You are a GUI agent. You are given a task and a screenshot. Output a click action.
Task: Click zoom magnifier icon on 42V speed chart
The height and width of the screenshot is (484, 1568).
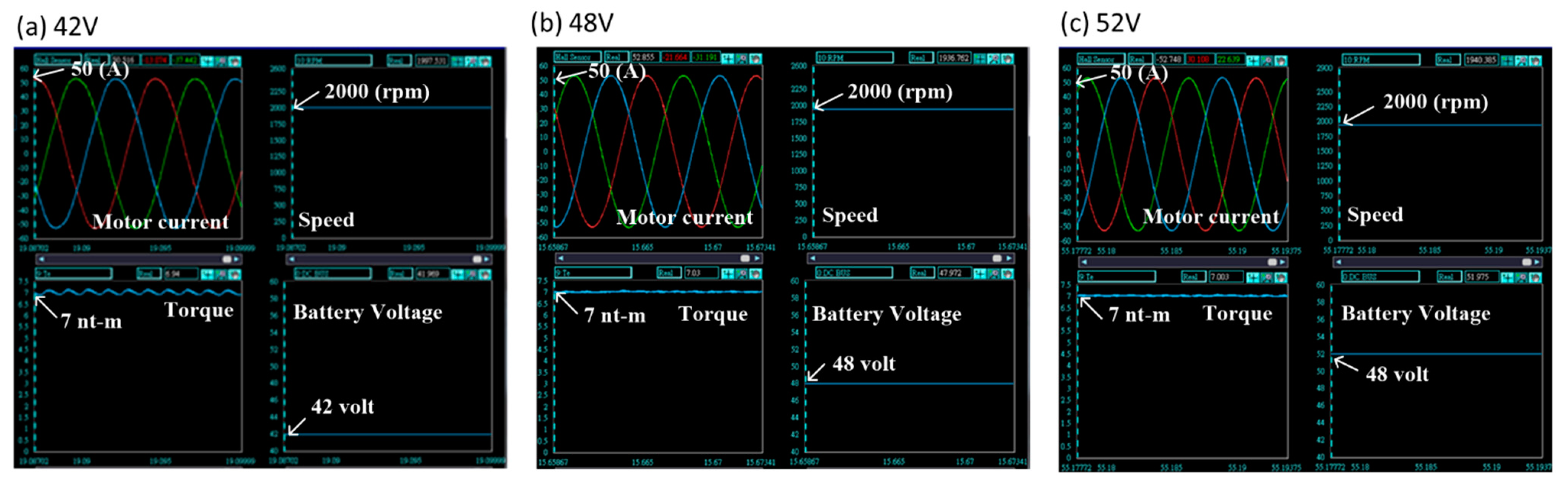pyautogui.click(x=471, y=61)
